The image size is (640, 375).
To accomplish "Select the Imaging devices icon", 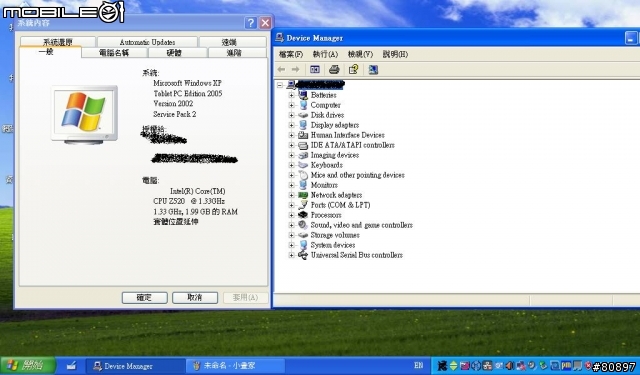I will tap(303, 155).
